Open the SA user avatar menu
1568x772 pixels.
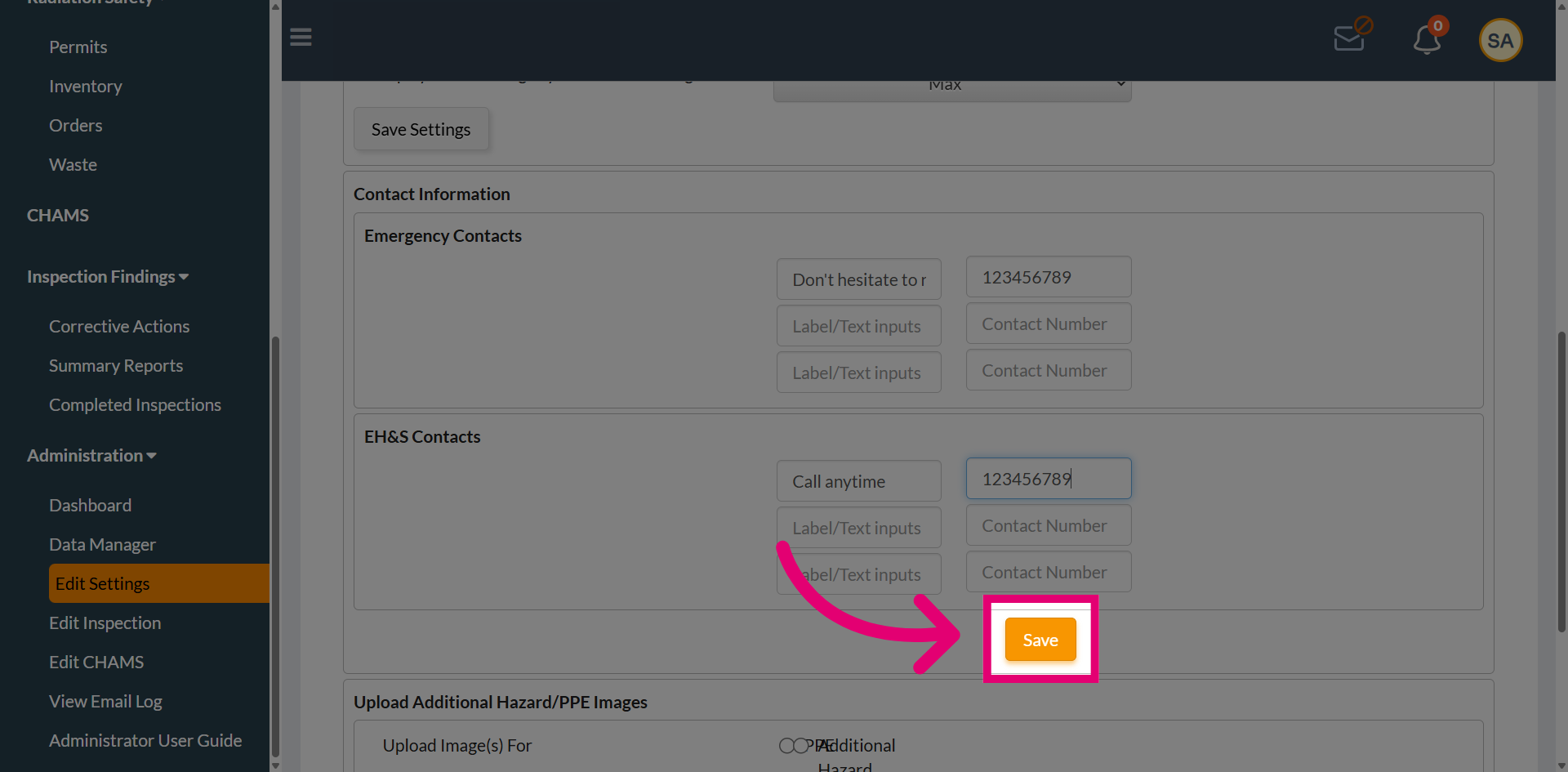[x=1500, y=40]
